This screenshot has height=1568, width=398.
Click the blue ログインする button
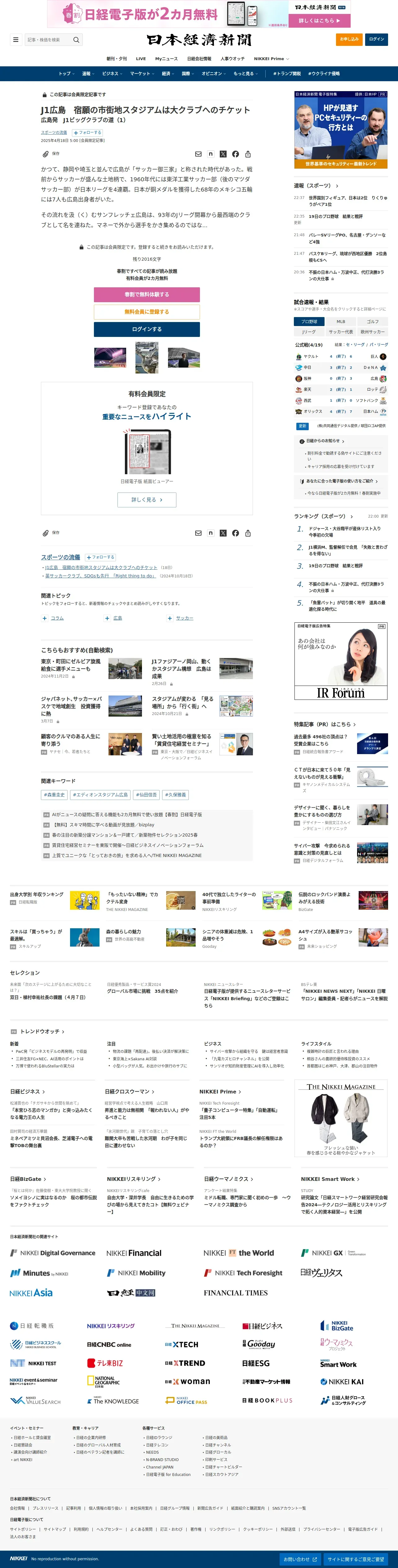tap(147, 329)
